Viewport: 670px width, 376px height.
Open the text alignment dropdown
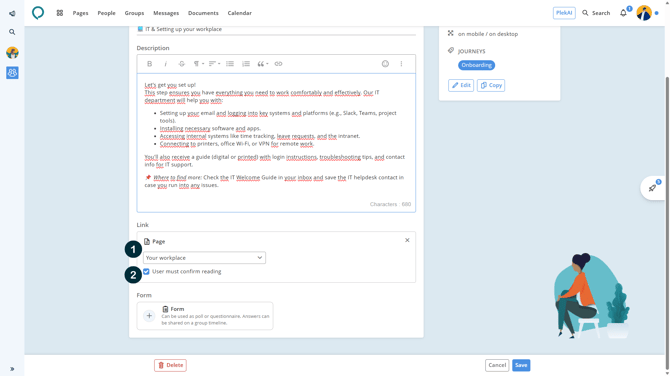(x=214, y=64)
